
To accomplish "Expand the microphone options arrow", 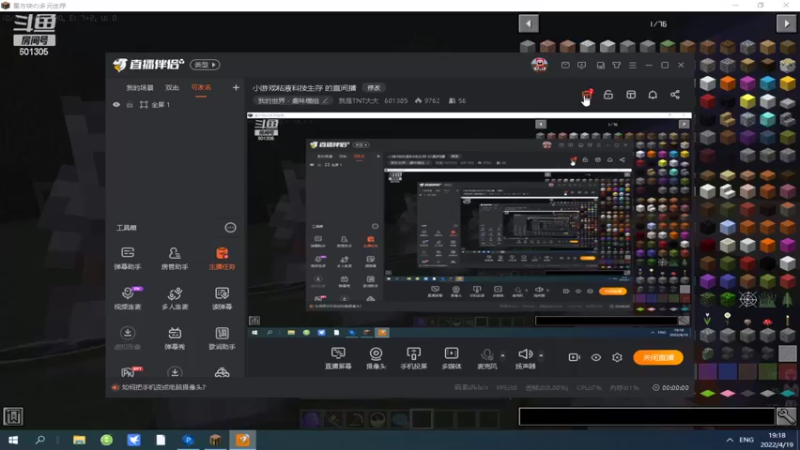I will (x=503, y=355).
